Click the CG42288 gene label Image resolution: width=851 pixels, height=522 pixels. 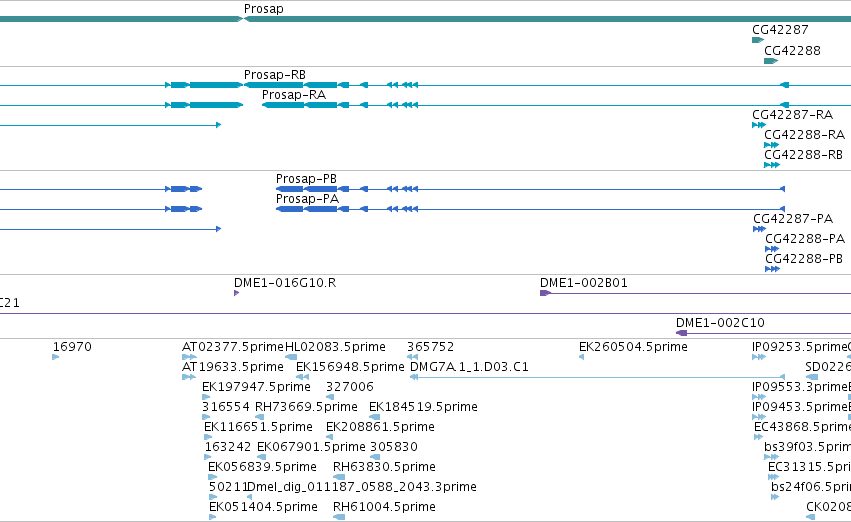coord(792,51)
